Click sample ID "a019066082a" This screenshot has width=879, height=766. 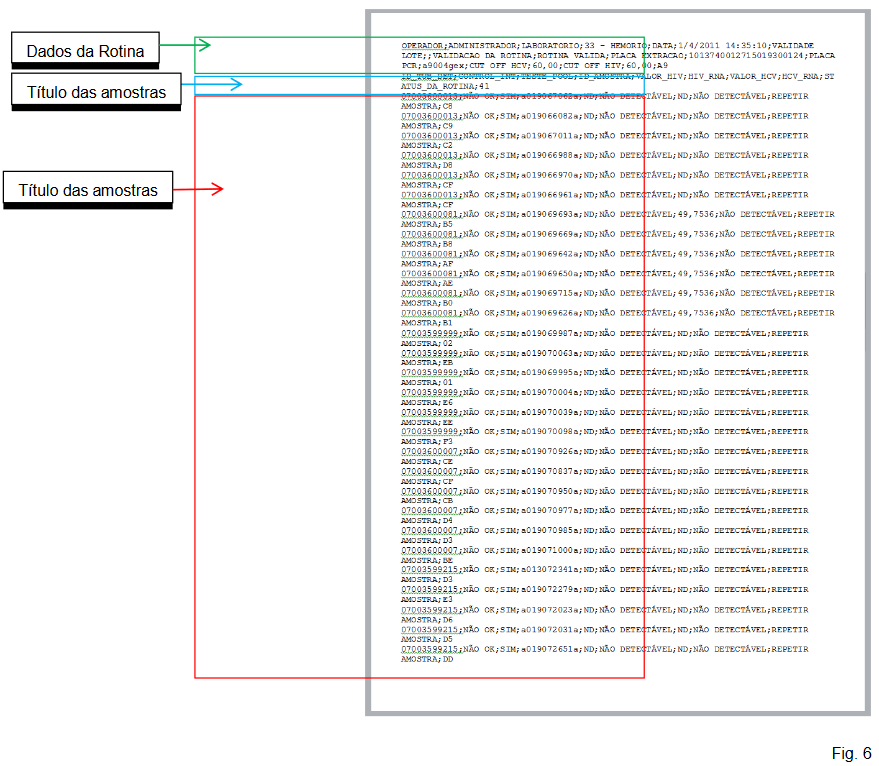(550, 116)
